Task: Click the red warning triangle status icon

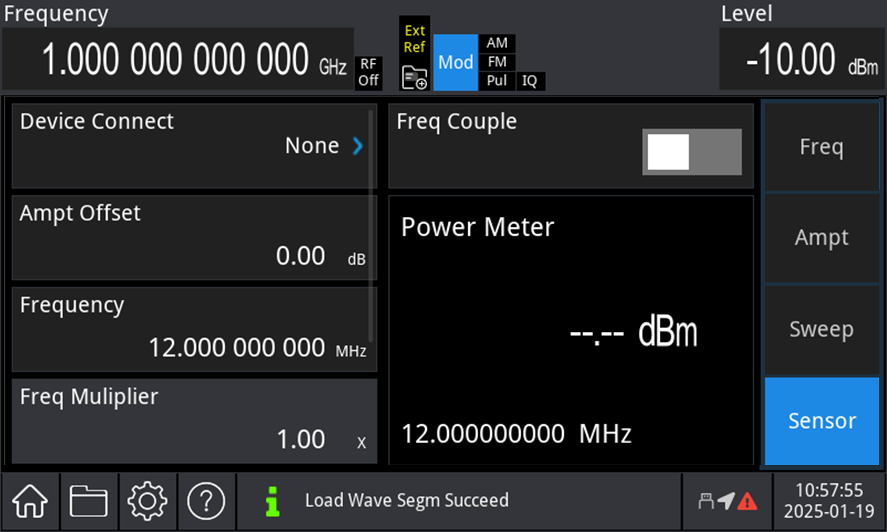Action: tap(747, 500)
